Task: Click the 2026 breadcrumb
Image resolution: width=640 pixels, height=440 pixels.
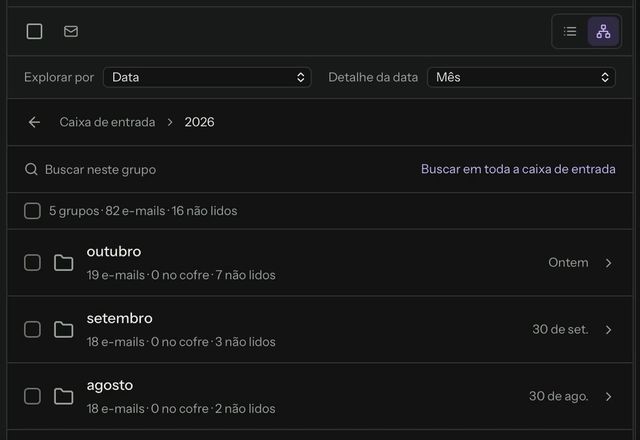Action: pos(199,122)
